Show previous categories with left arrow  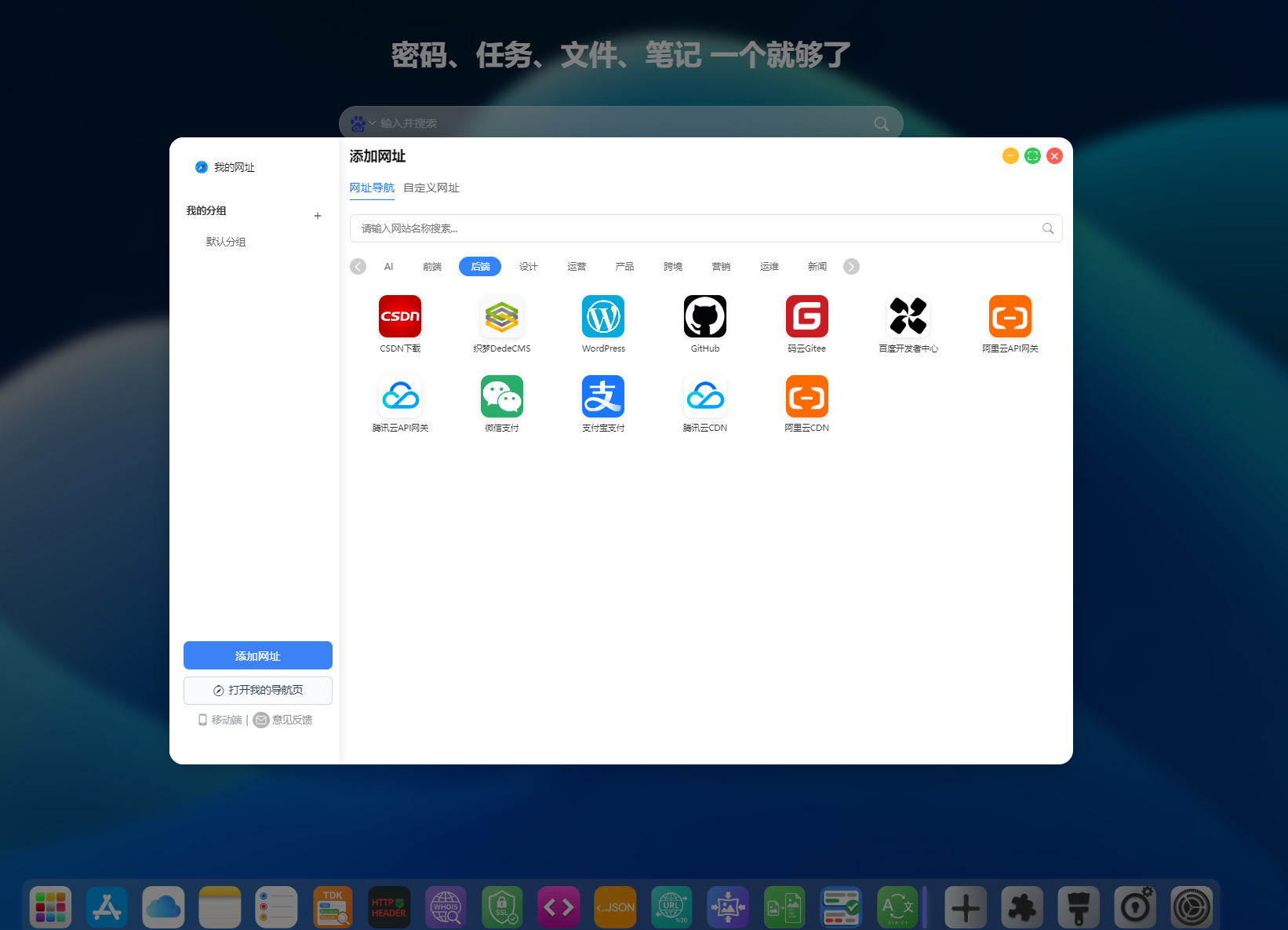[x=358, y=267]
